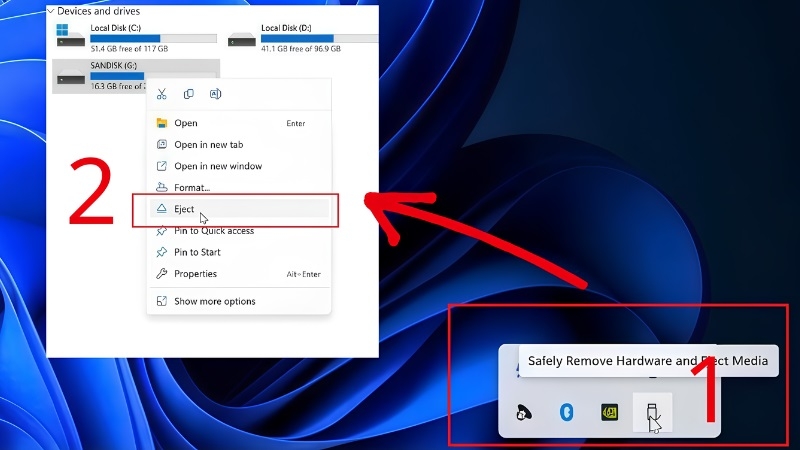Click the NVIDIA tray icon
The image size is (800, 450).
point(609,412)
